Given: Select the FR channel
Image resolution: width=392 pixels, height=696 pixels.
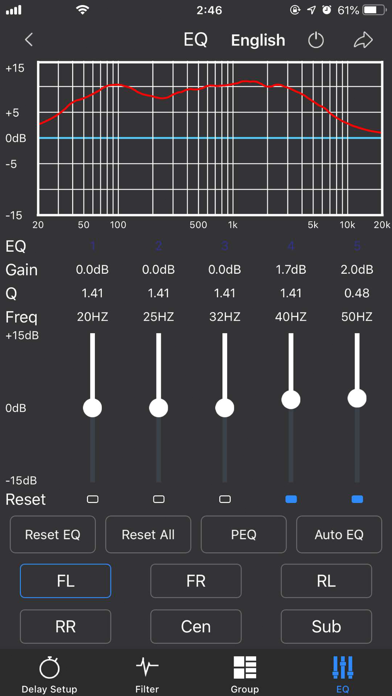Looking at the screenshot, I should pos(196,581).
